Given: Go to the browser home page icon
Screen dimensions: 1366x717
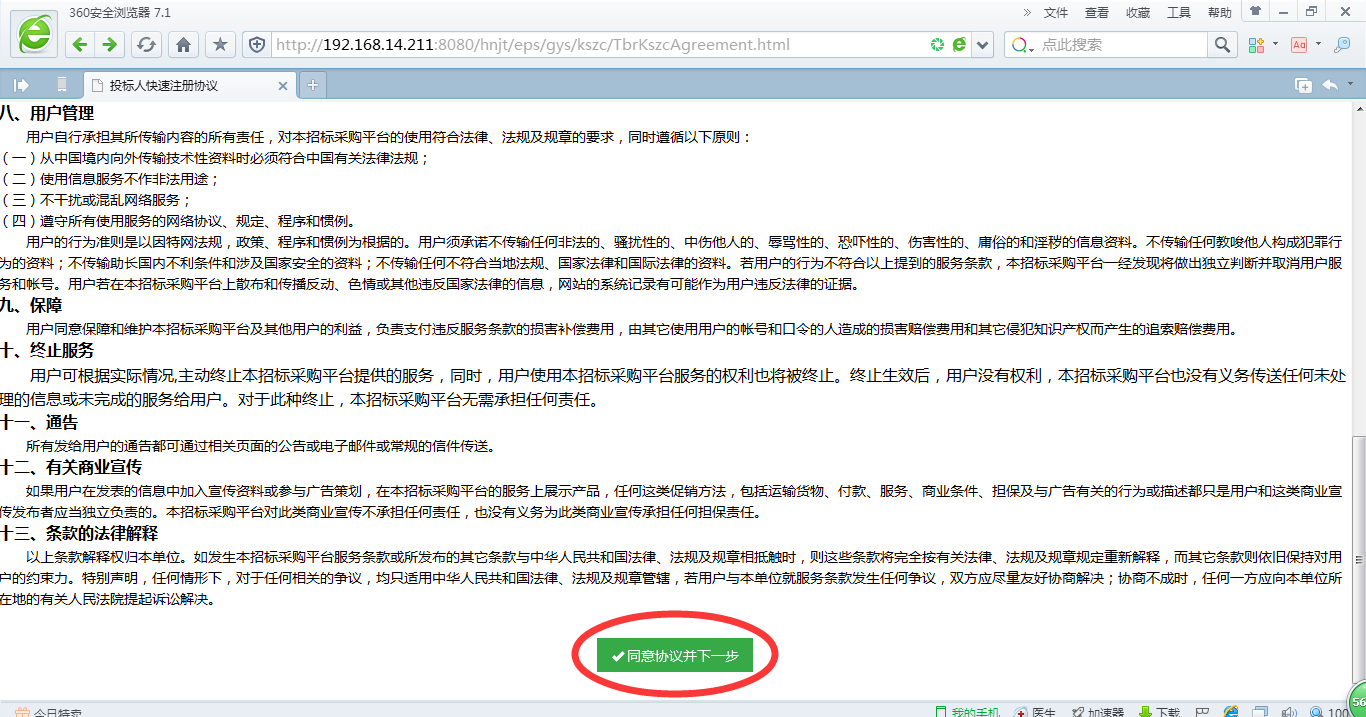Looking at the screenshot, I should [x=183, y=45].
